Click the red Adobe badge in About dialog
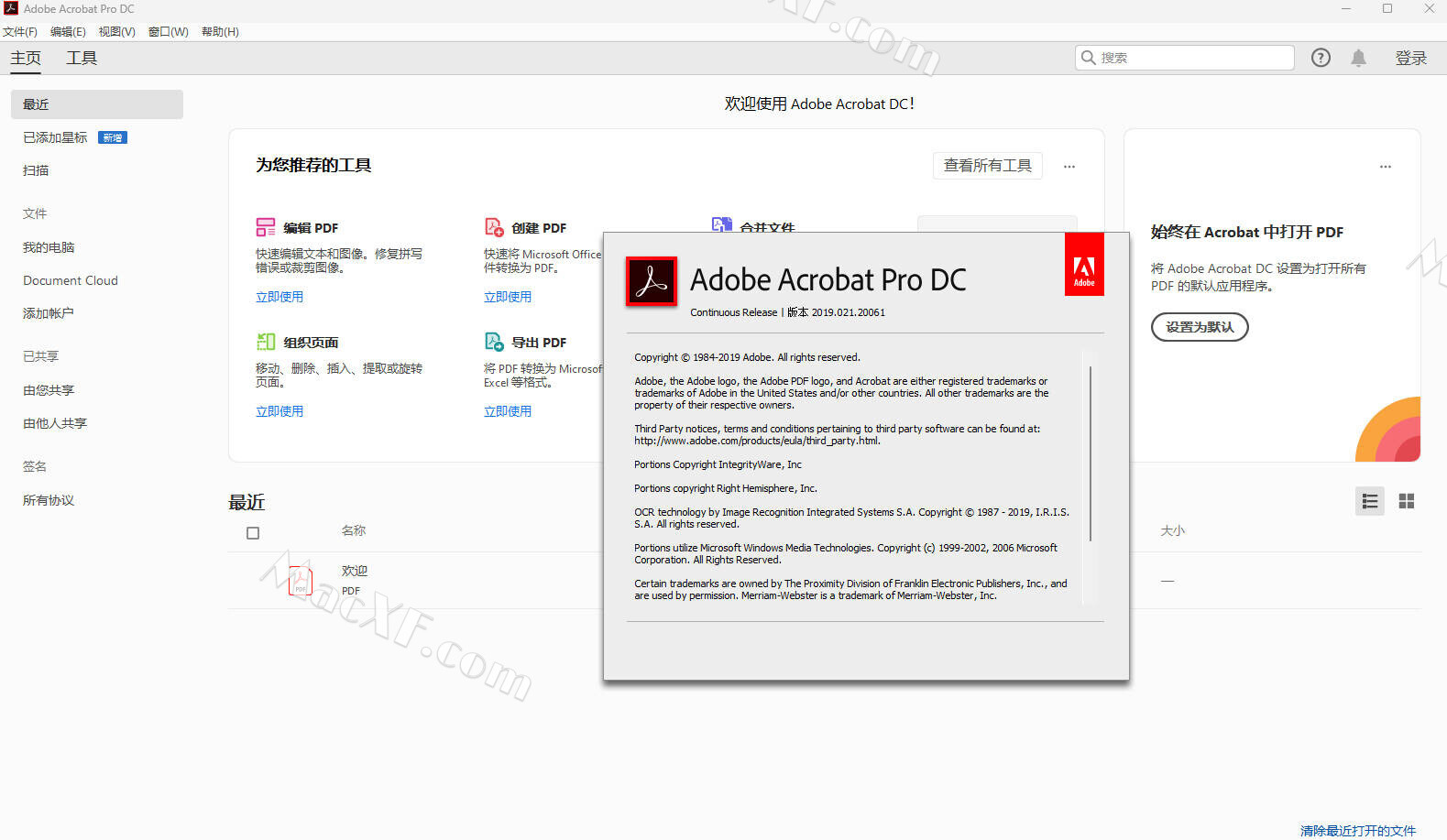The height and width of the screenshot is (840, 1447). pyautogui.click(x=1084, y=264)
